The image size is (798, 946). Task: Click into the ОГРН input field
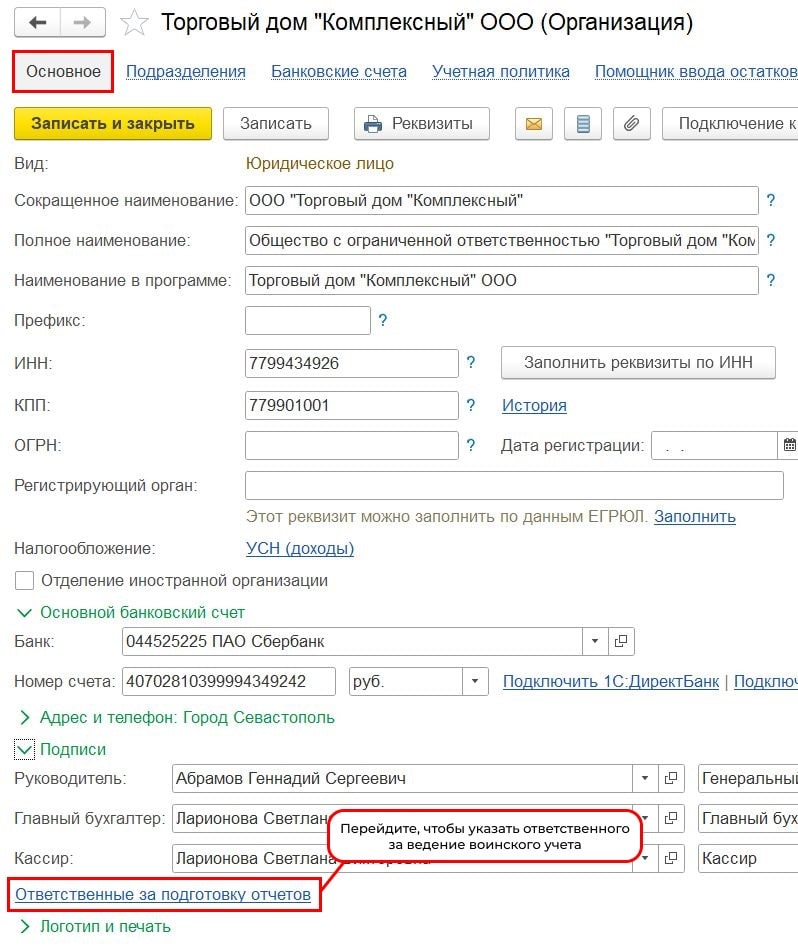coord(351,445)
